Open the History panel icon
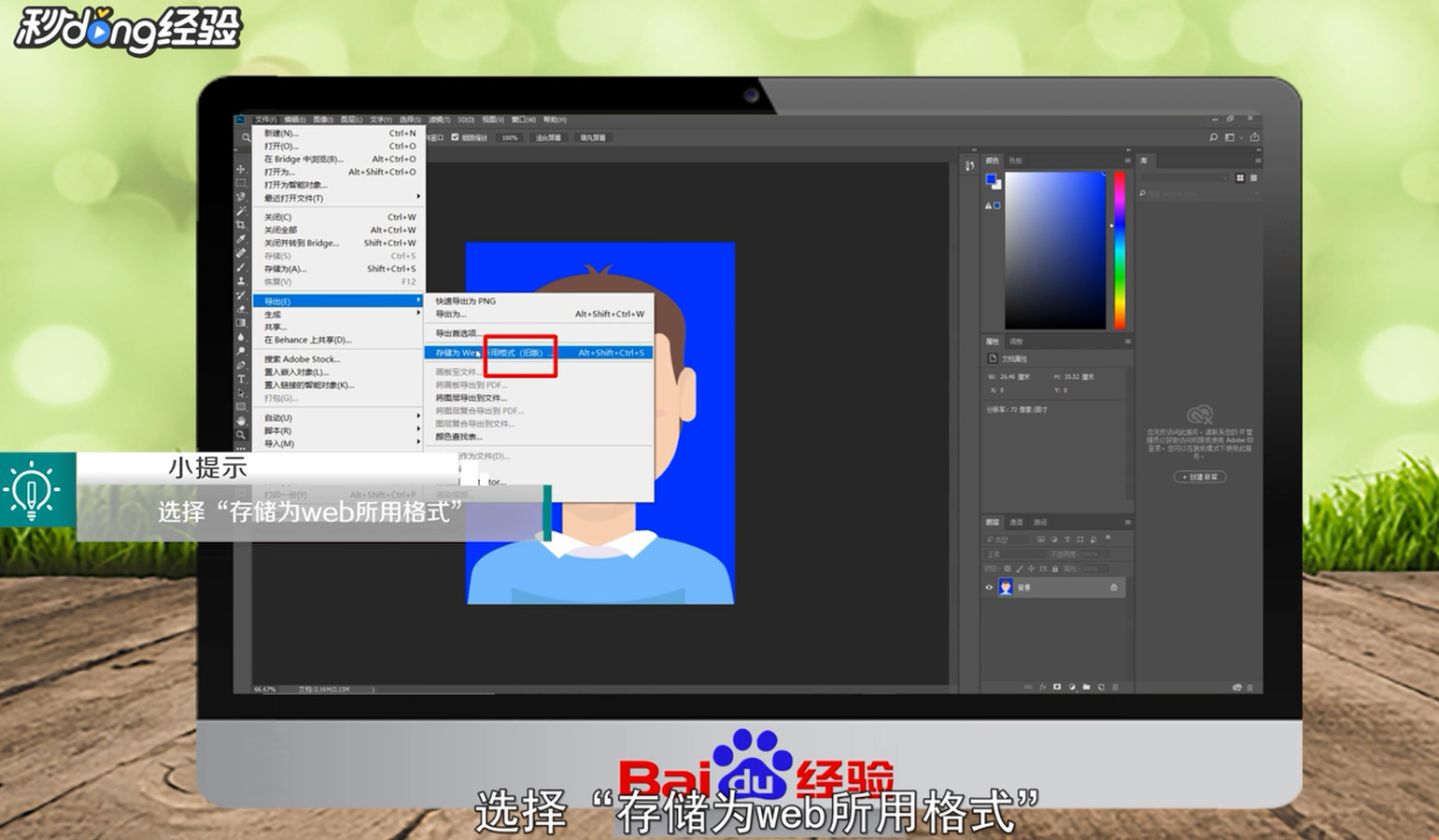This screenshot has width=1439, height=840. (969, 165)
